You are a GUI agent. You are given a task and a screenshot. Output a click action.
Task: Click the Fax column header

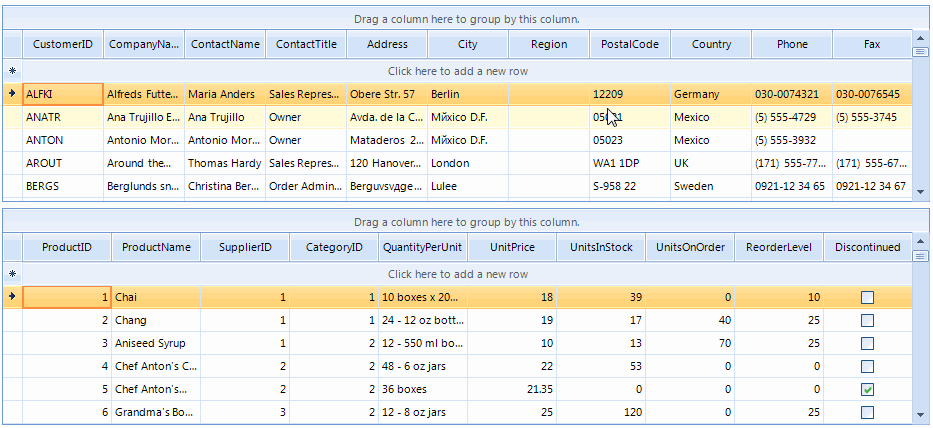[872, 44]
